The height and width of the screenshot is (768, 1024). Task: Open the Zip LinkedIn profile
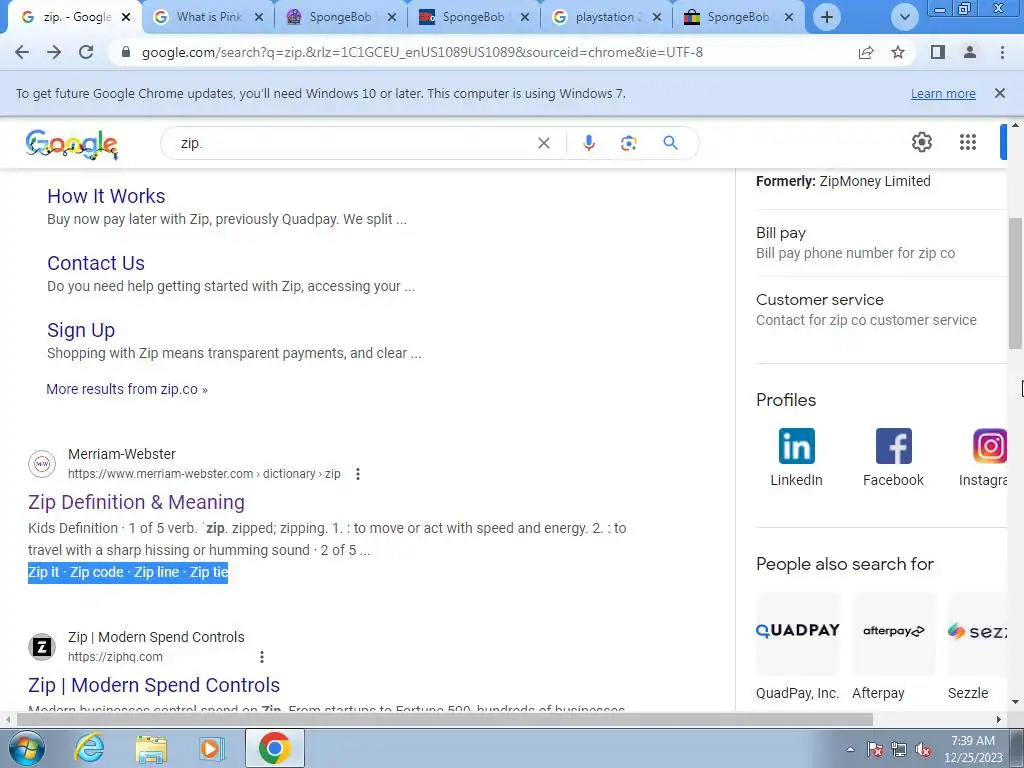[796, 458]
